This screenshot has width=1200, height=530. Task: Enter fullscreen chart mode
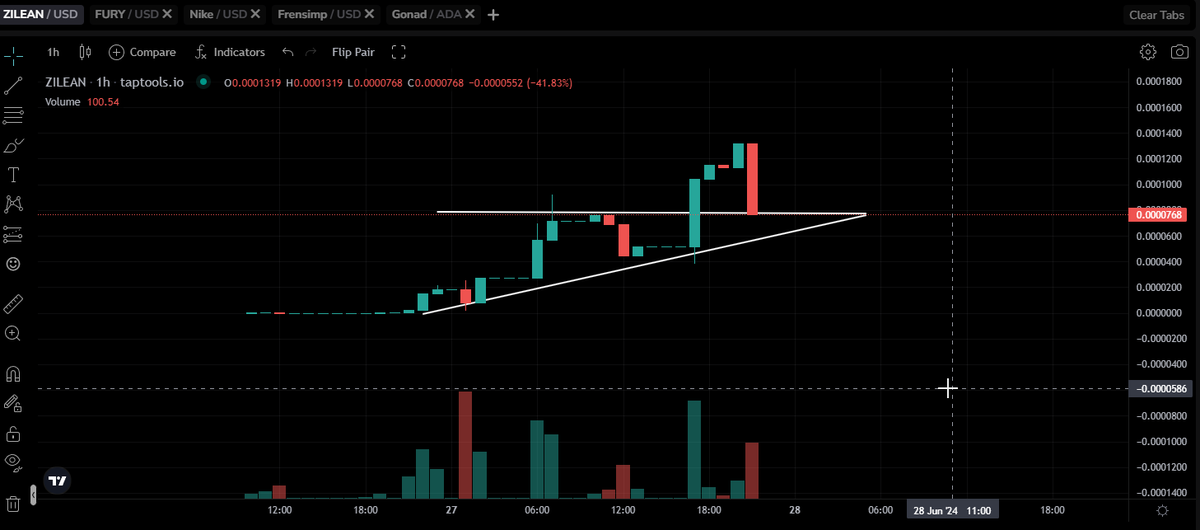click(399, 52)
